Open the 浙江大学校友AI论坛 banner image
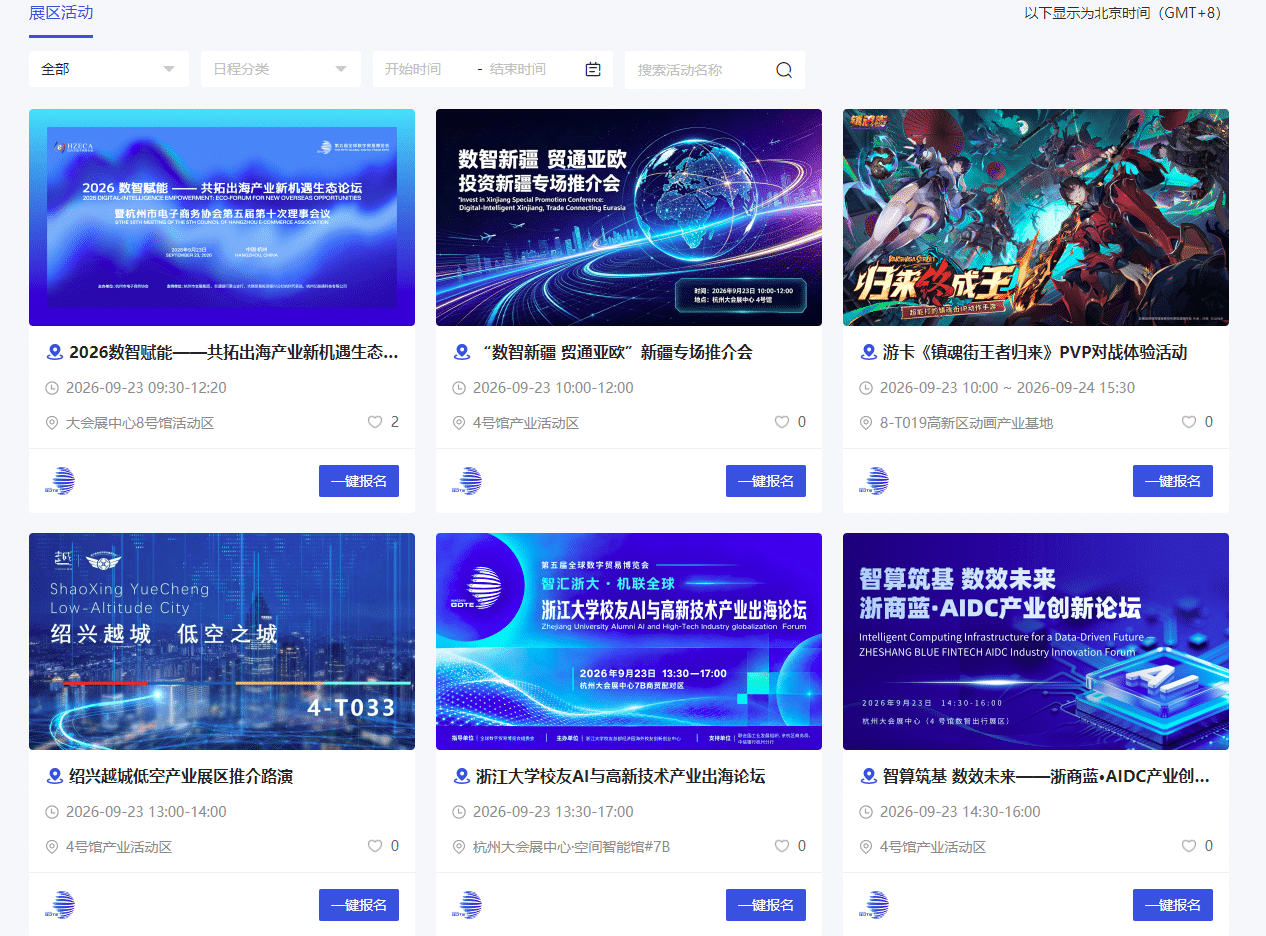This screenshot has height=936, width=1266. (x=629, y=641)
